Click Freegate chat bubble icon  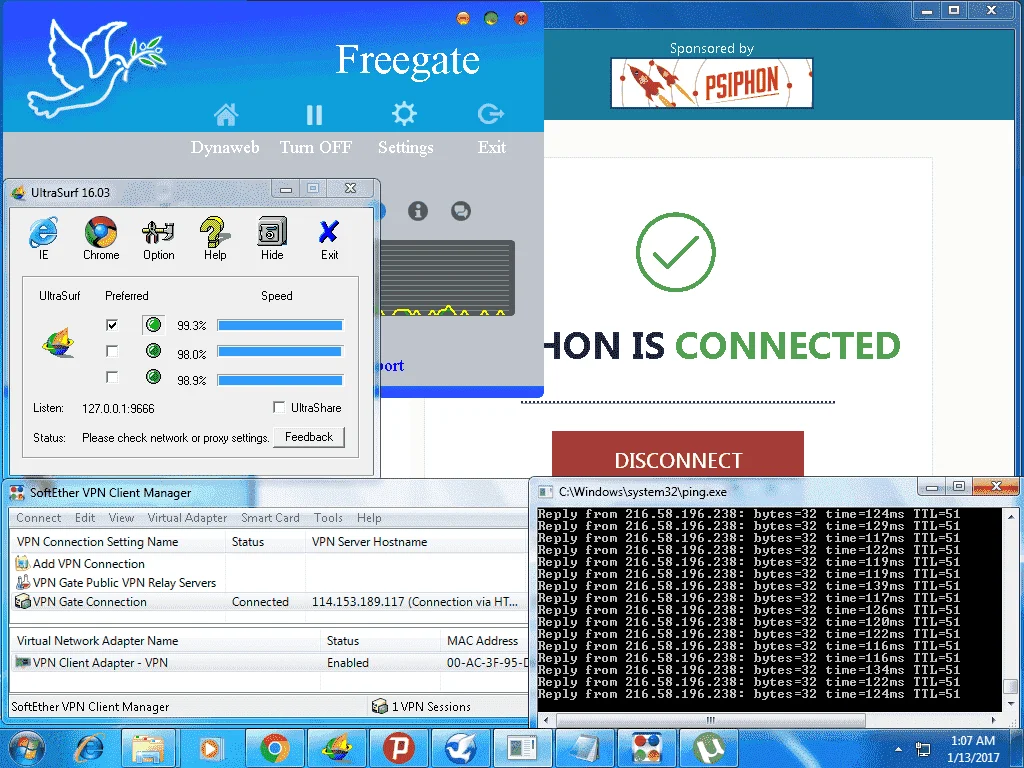click(460, 211)
